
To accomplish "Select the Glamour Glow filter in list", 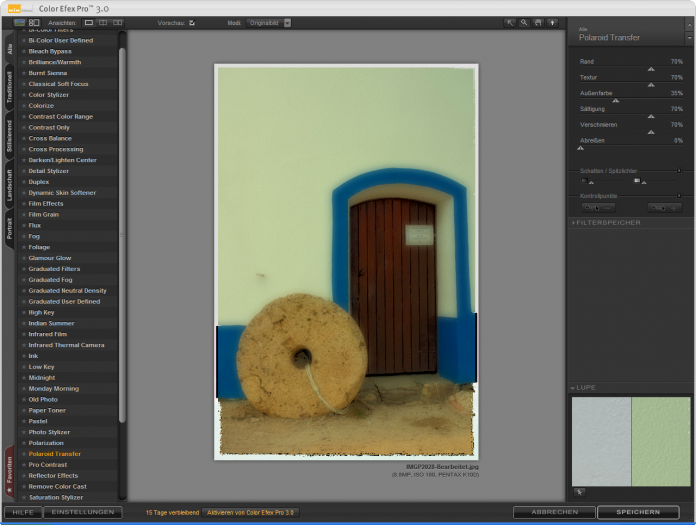I will pos(50,258).
